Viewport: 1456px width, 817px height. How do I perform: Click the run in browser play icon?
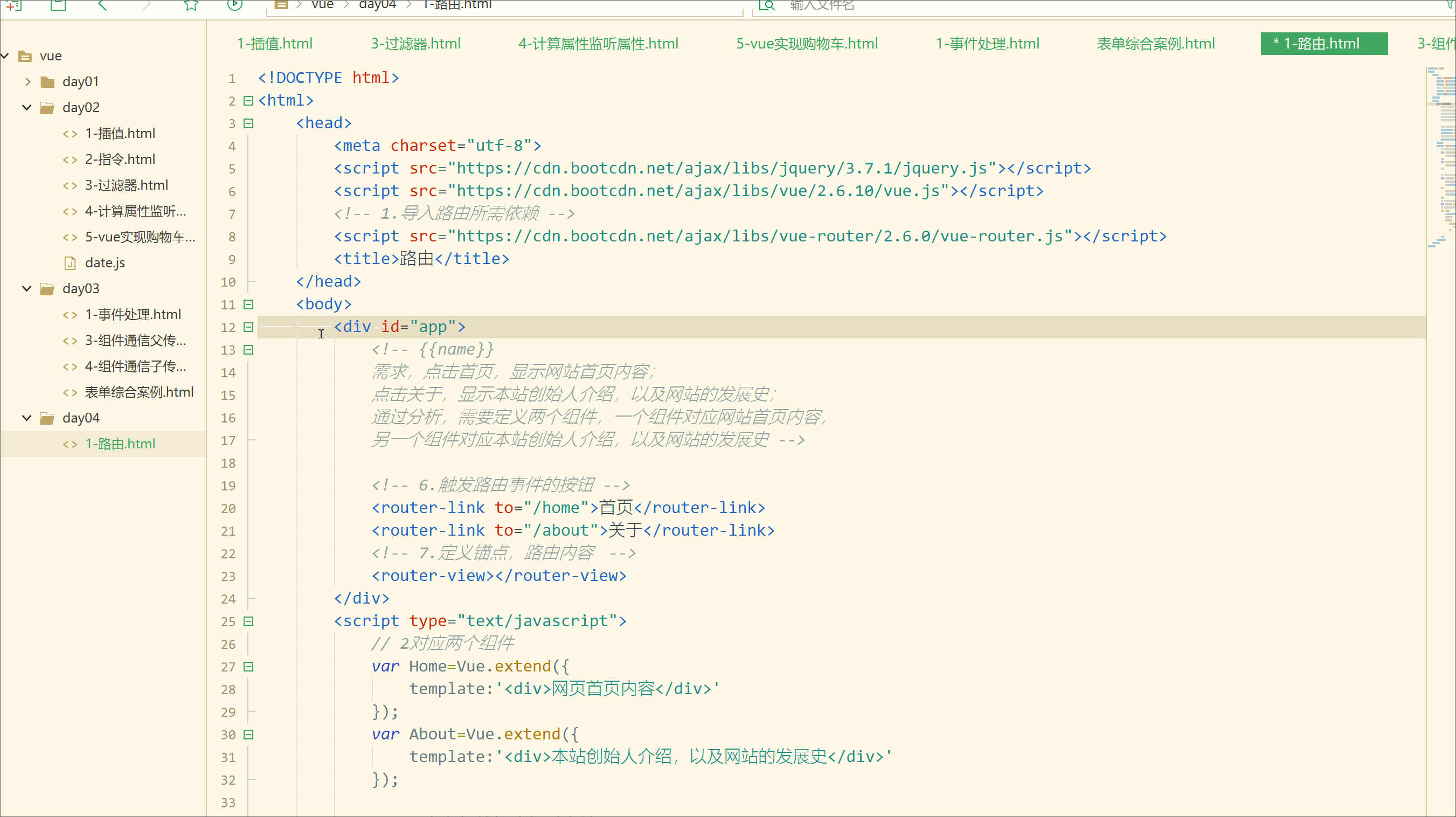234,5
